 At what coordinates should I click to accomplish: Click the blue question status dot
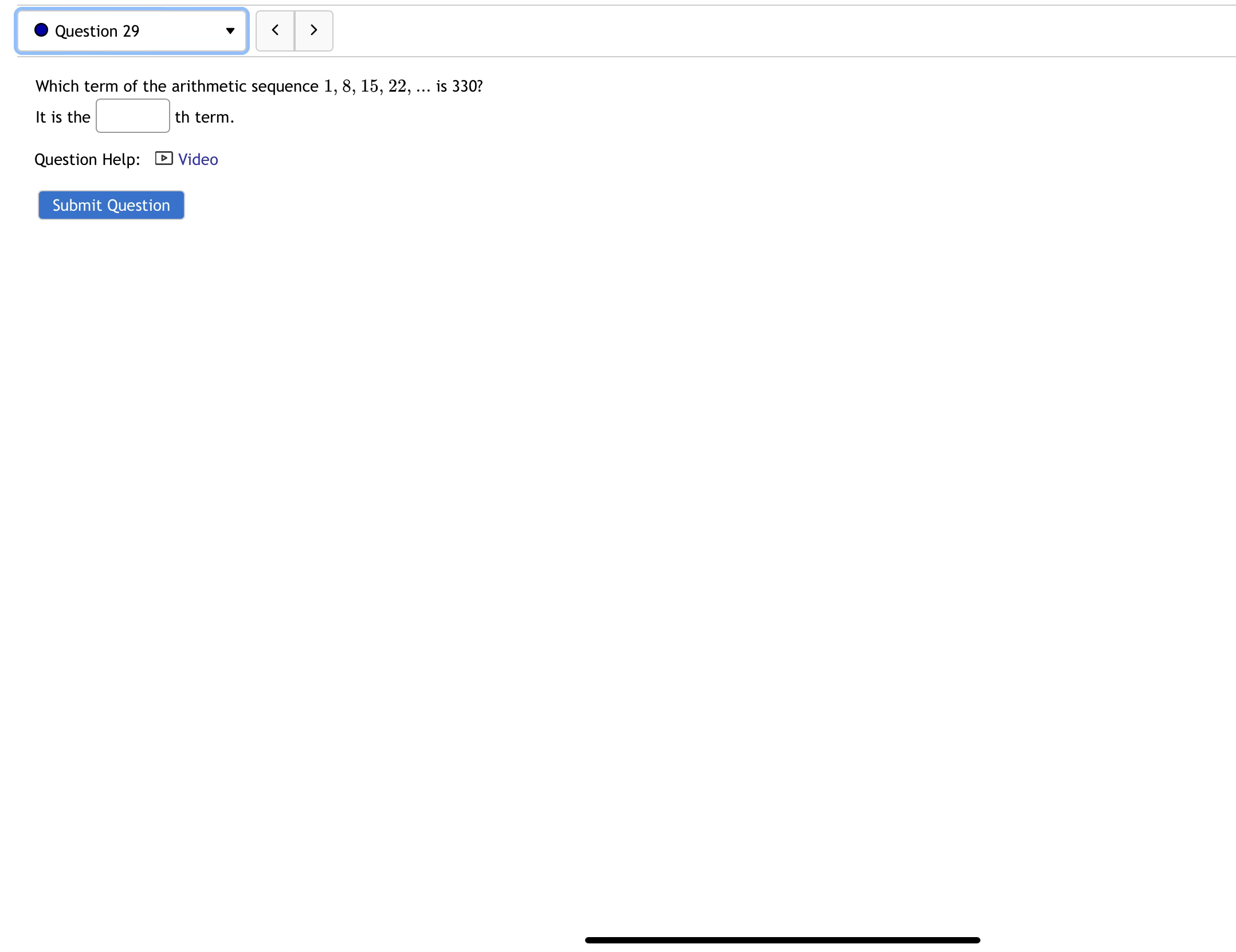[x=41, y=30]
